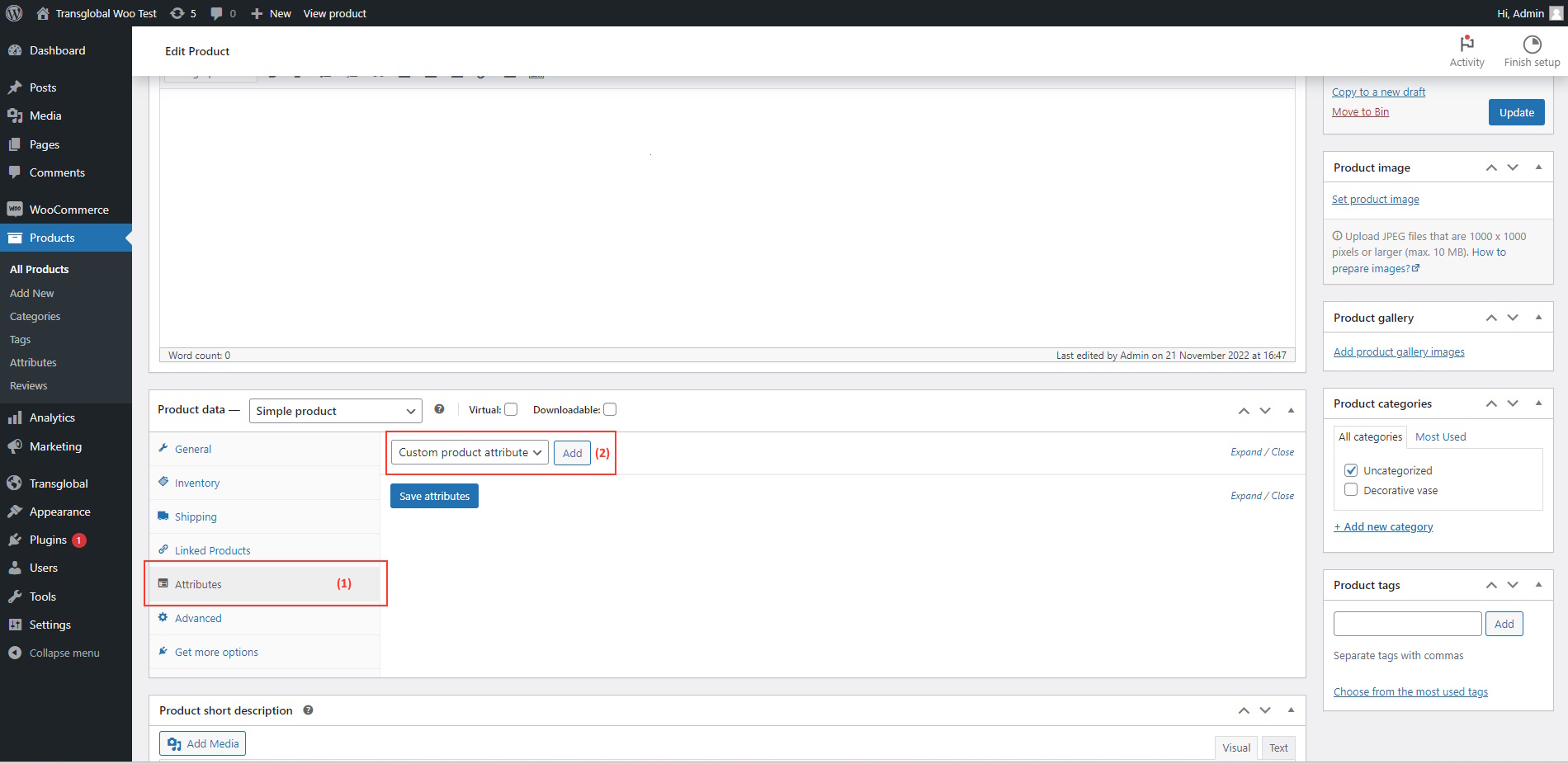Tick the Downloadable checkbox
The width and height of the screenshot is (1568, 764).
[x=610, y=409]
